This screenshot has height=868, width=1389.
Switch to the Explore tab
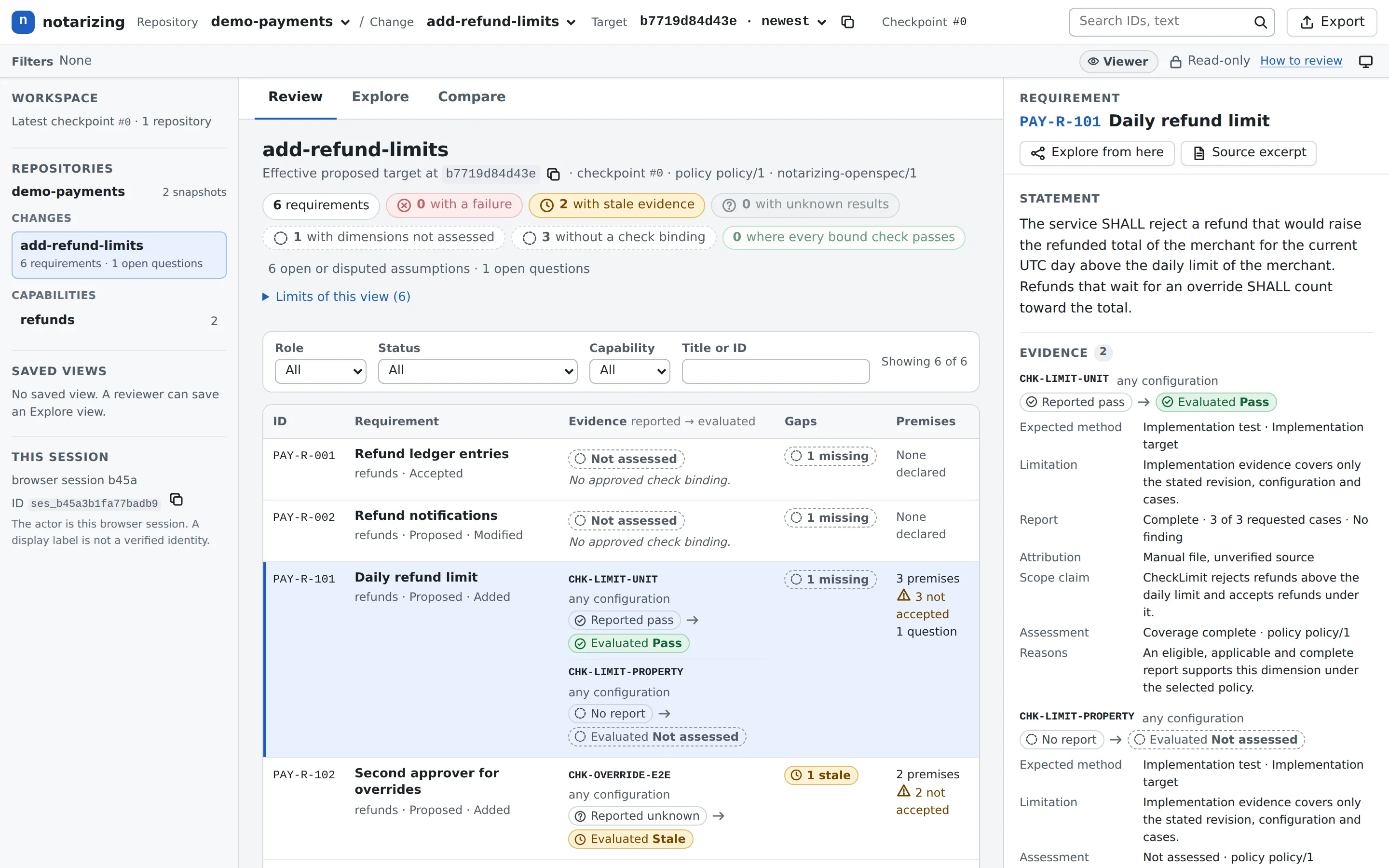pos(380,97)
